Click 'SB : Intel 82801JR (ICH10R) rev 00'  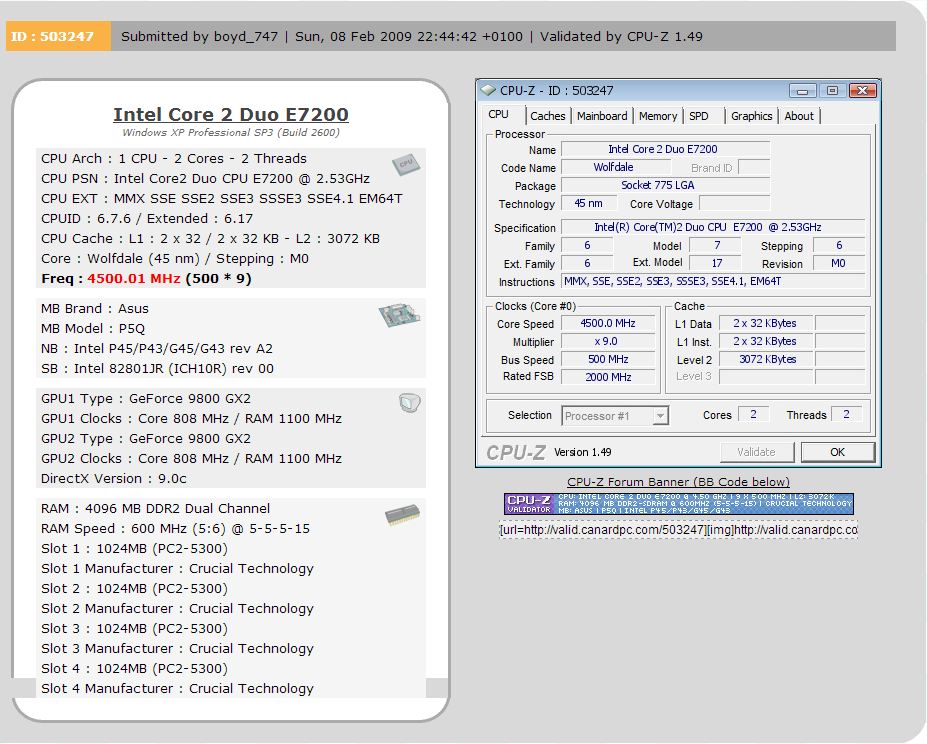point(157,368)
